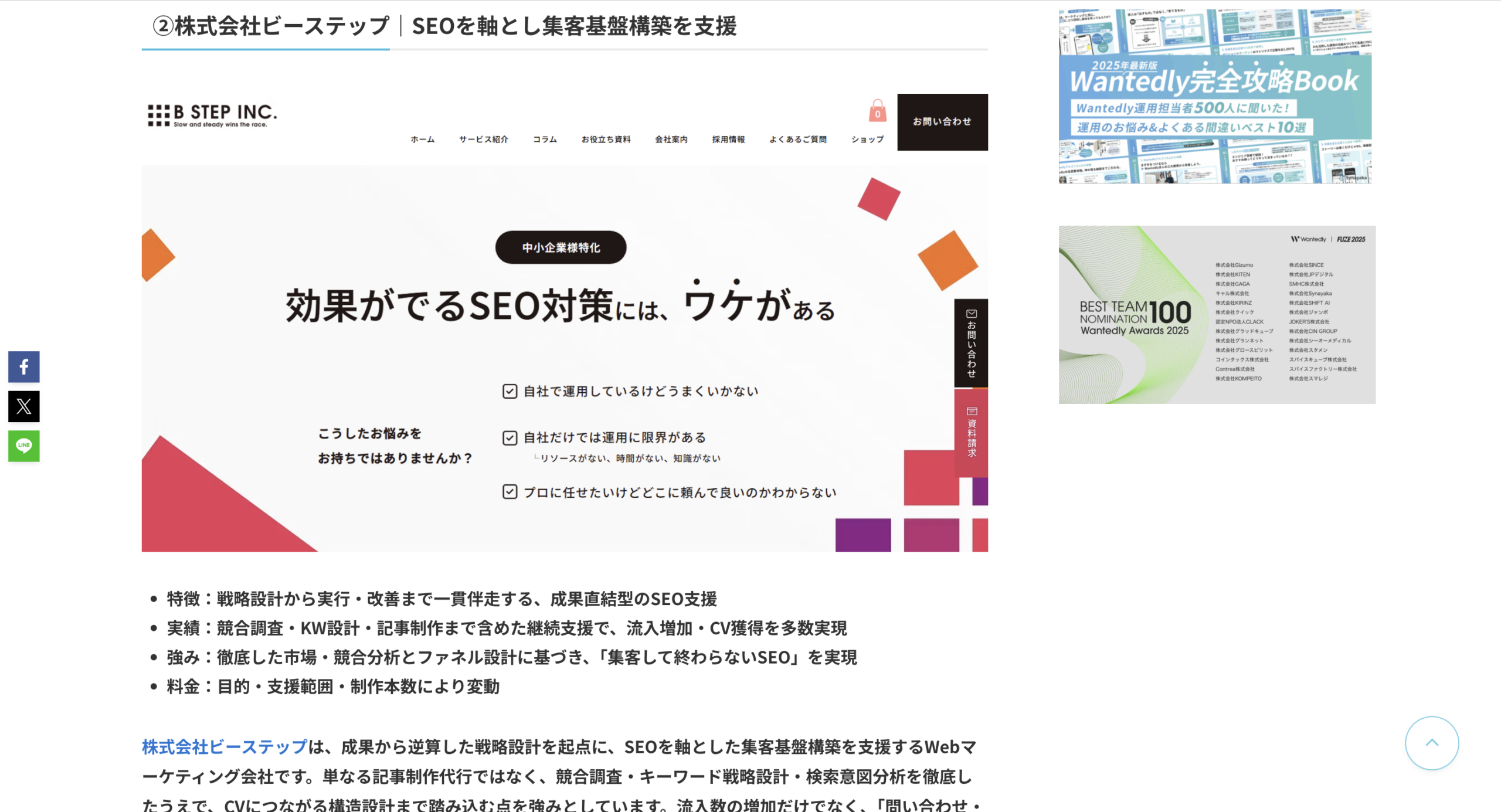Screen dimensions: 1501x812
Task: Select the 特徴 bullet line
Action: point(442,599)
